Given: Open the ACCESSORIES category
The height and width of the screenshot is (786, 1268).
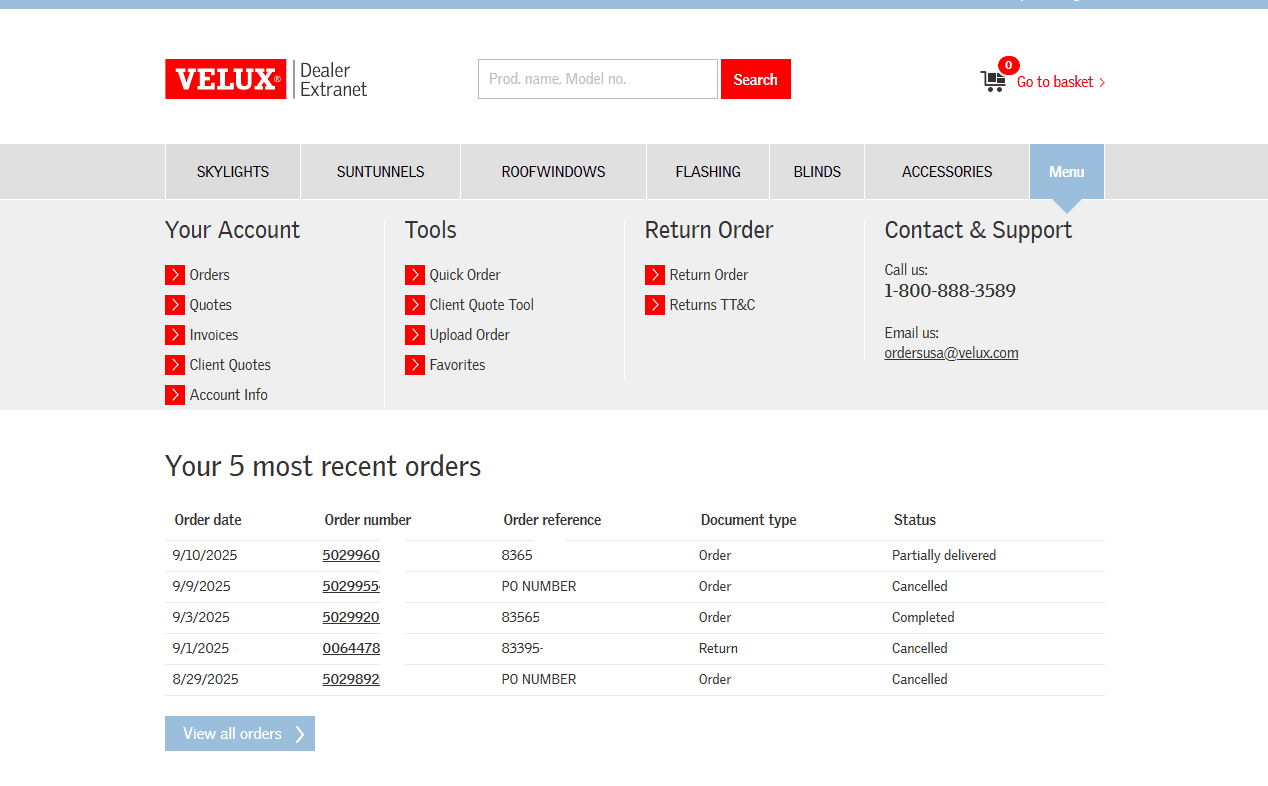Looking at the screenshot, I should 947,172.
